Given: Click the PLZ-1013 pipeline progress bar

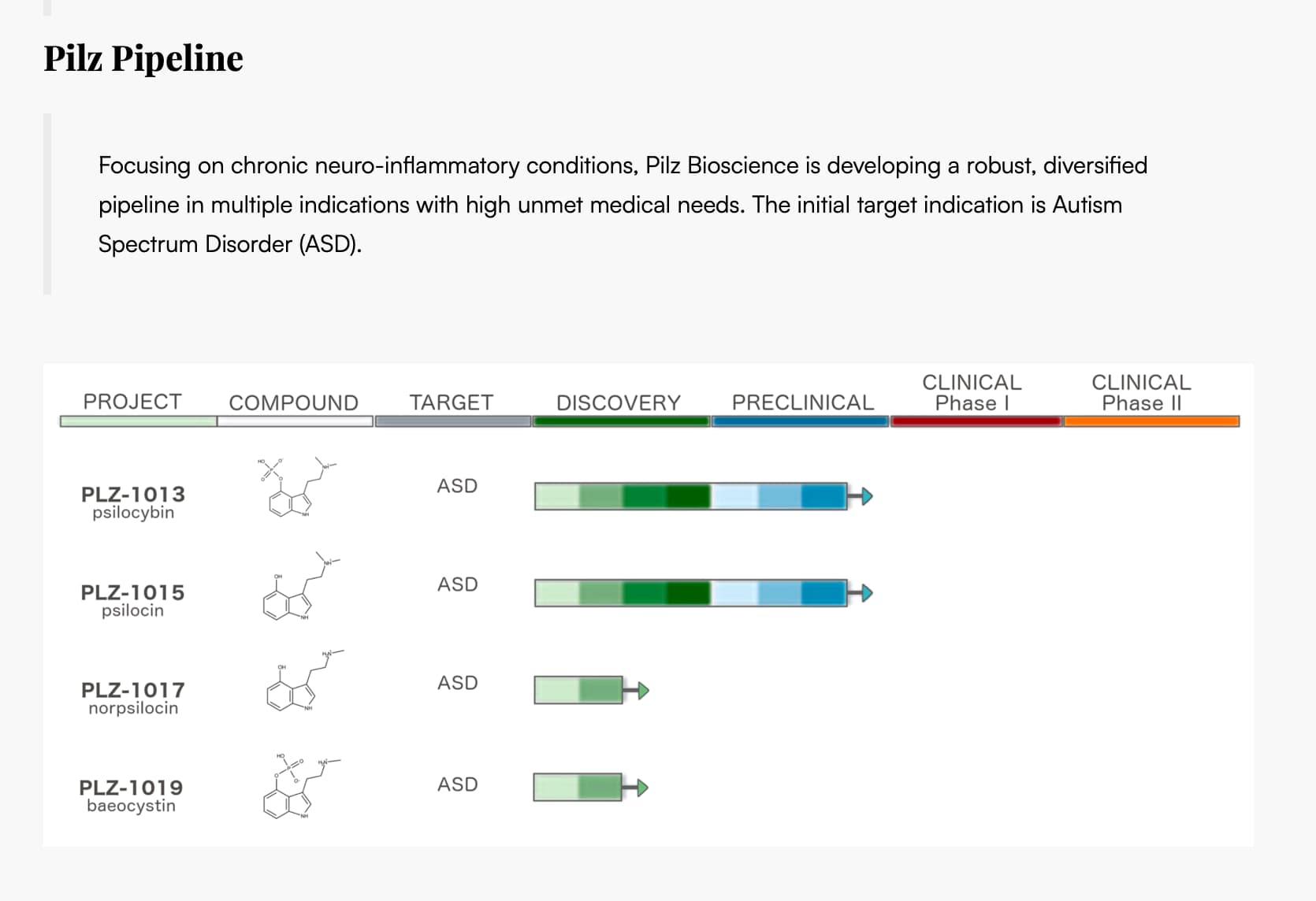Looking at the screenshot, I should pyautogui.click(x=690, y=496).
